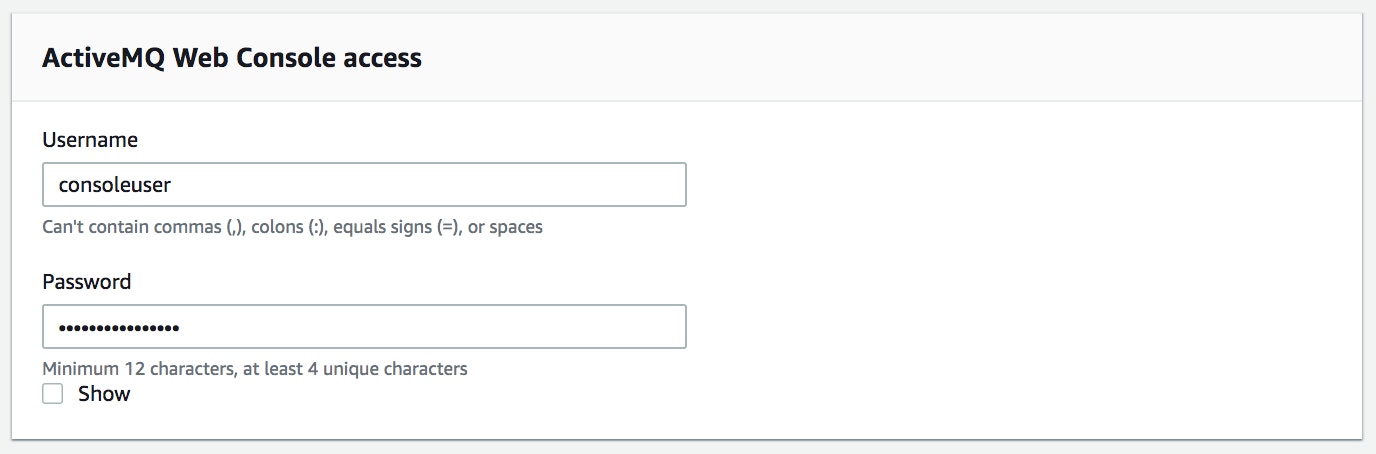Click the Username field label
Image resolution: width=1376 pixels, height=454 pixels.
(90, 140)
